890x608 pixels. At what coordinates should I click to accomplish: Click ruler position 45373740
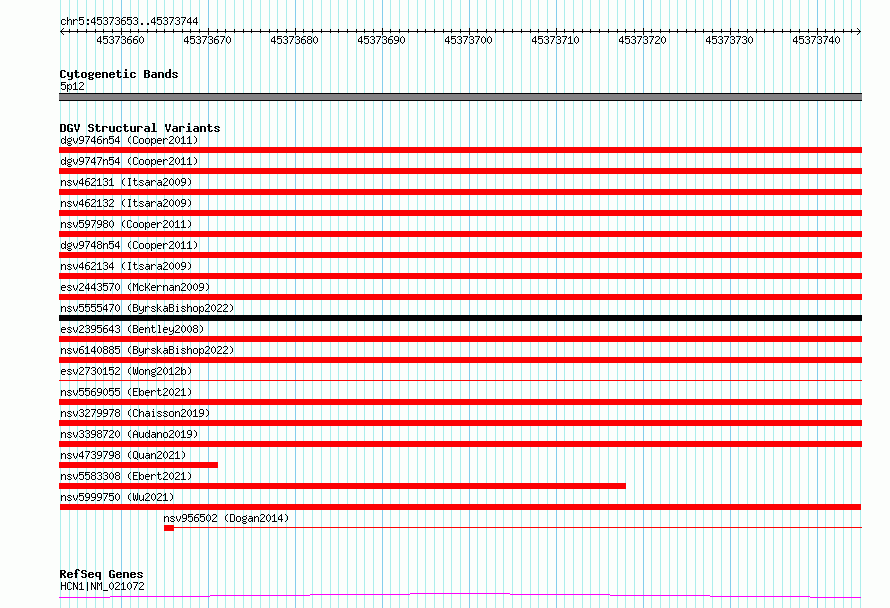(x=816, y=40)
